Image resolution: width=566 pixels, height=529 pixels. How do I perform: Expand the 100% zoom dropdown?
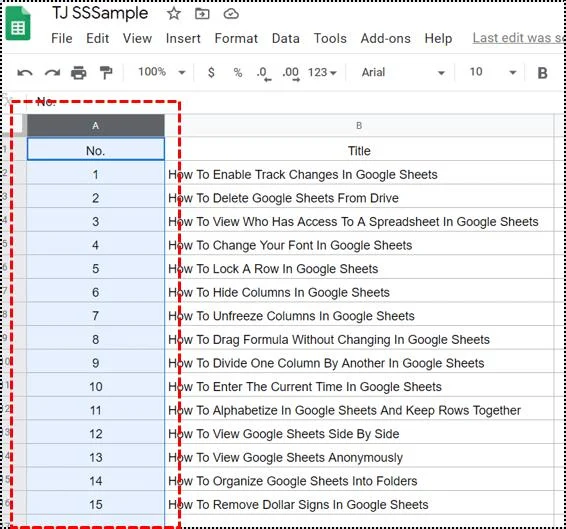click(x=162, y=72)
